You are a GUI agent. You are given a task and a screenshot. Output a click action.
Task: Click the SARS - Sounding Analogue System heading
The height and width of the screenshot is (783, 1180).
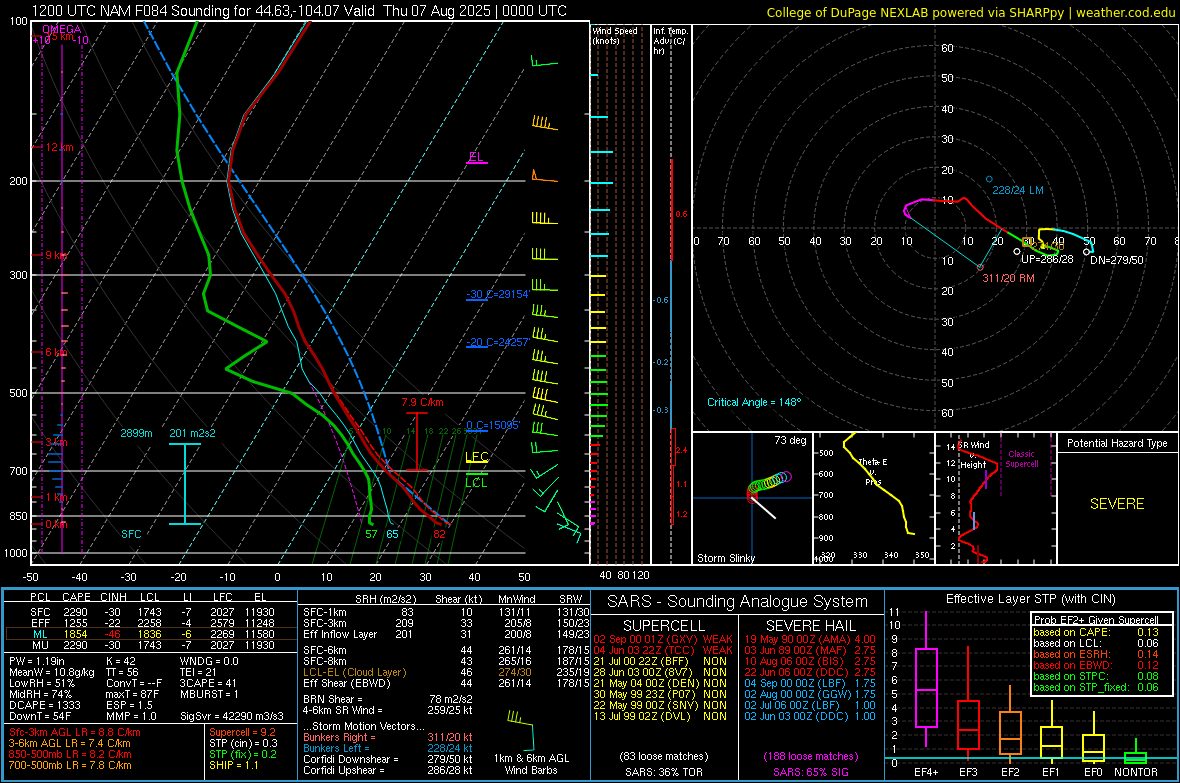pos(738,602)
